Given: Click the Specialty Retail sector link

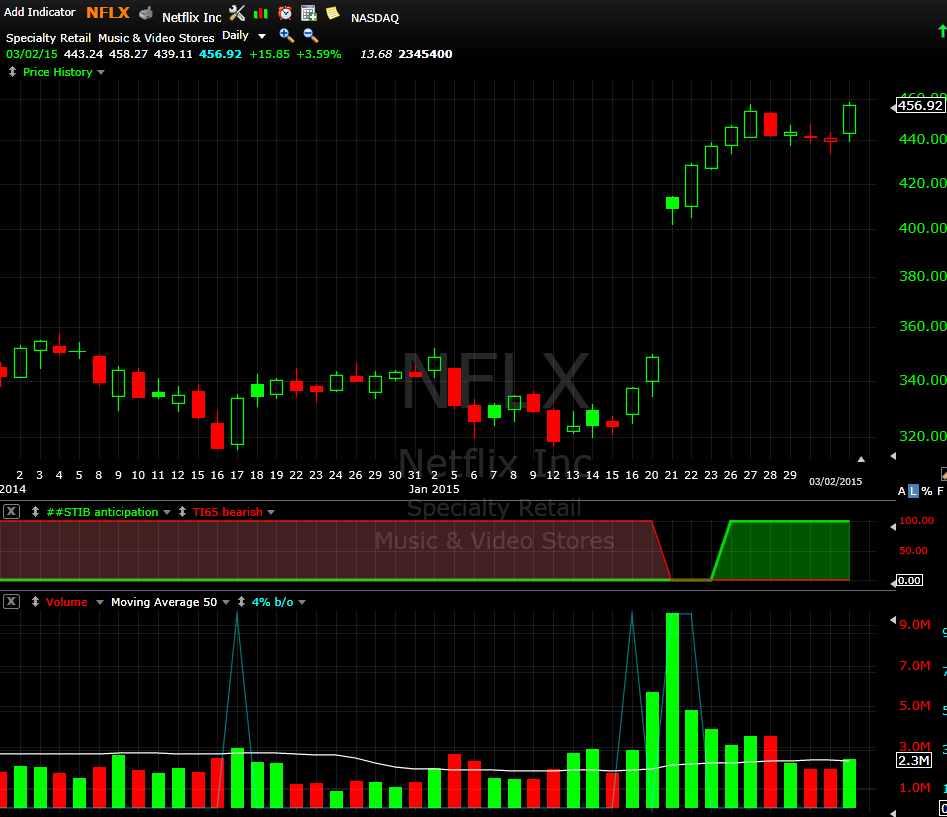Looking at the screenshot, I should coord(48,38).
